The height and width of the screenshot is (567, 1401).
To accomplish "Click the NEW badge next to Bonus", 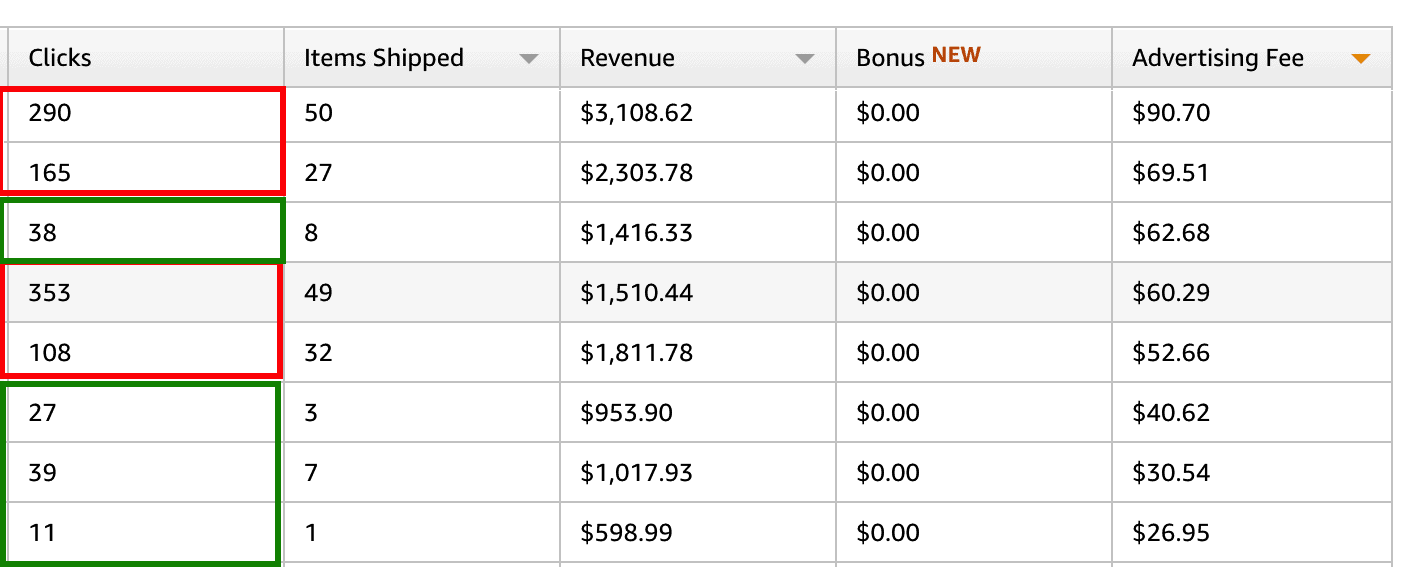I will pyautogui.click(x=956, y=55).
